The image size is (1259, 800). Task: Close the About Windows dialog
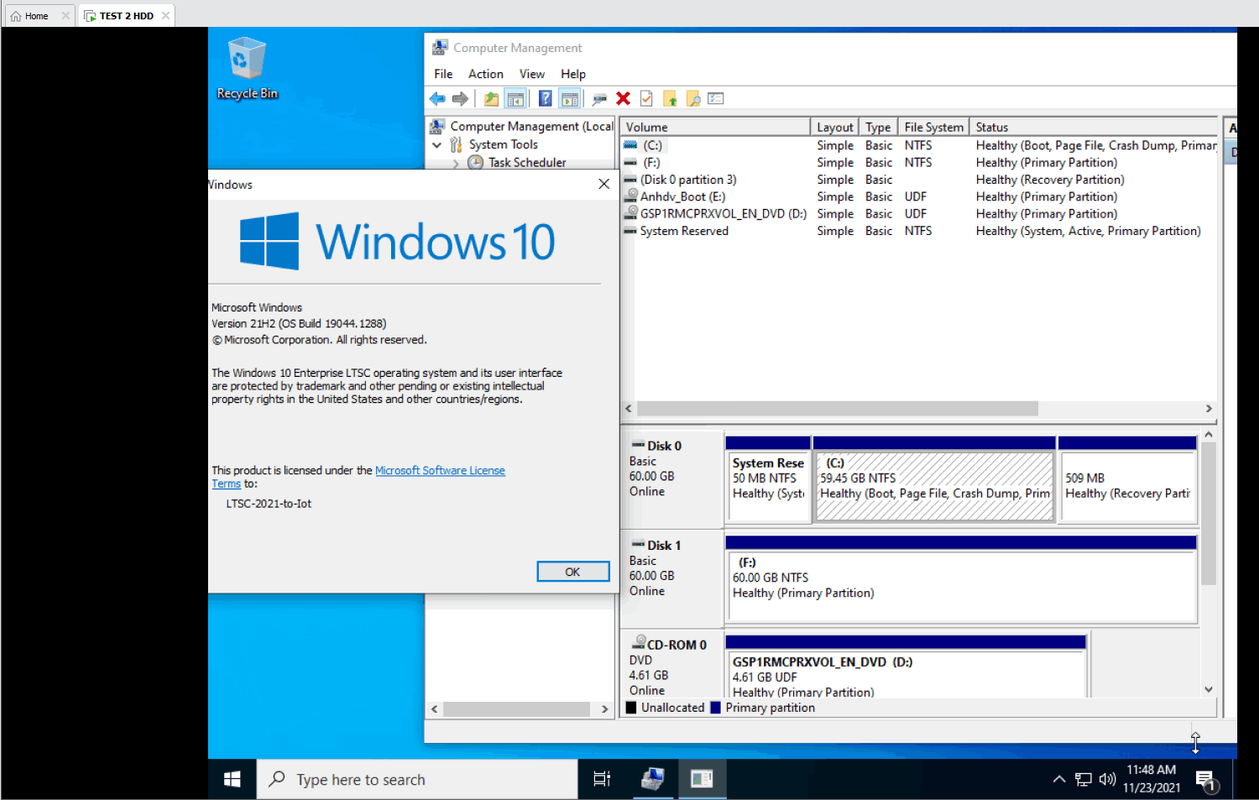point(603,184)
